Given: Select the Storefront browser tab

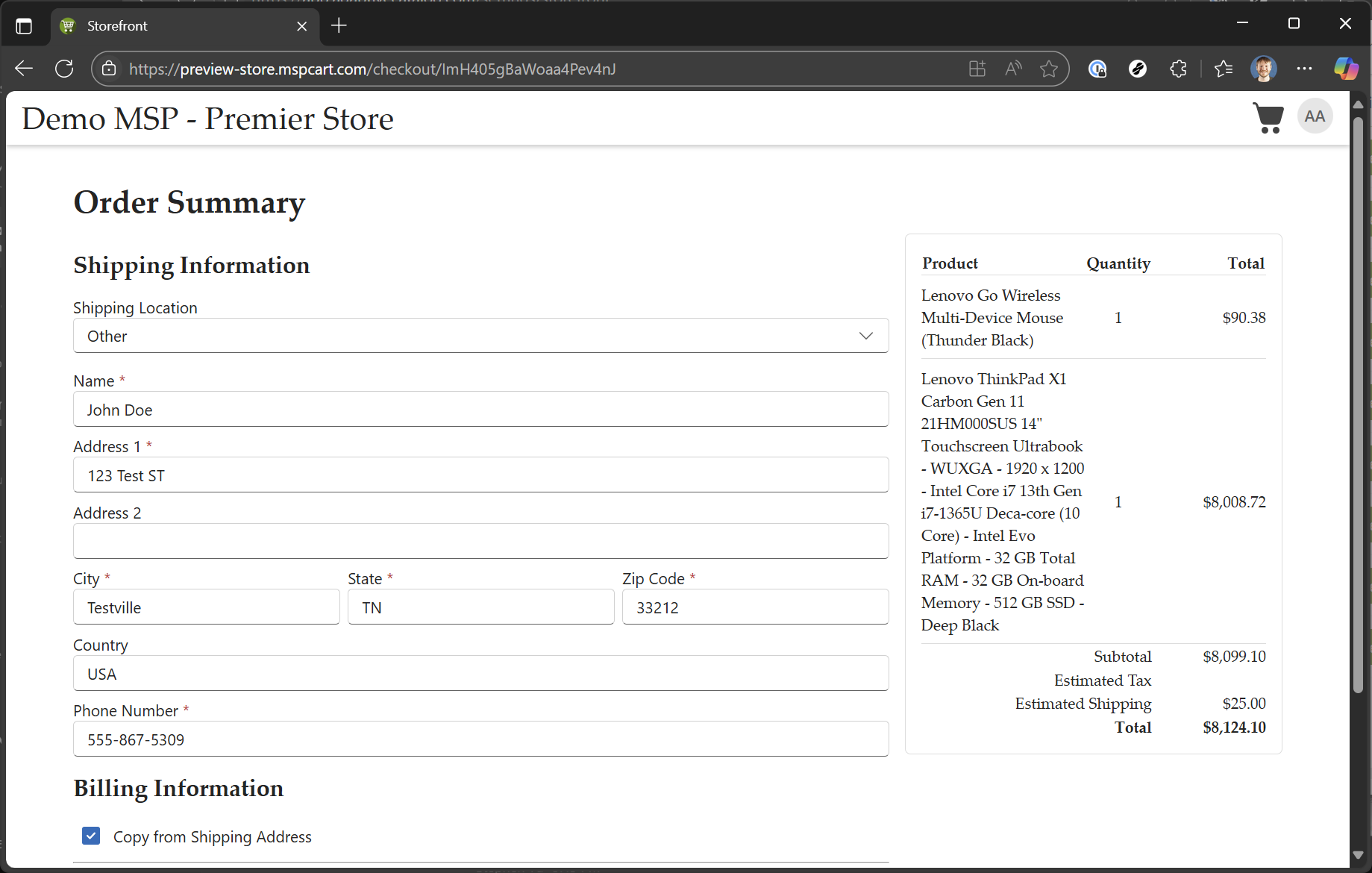Looking at the screenshot, I should pos(185,26).
